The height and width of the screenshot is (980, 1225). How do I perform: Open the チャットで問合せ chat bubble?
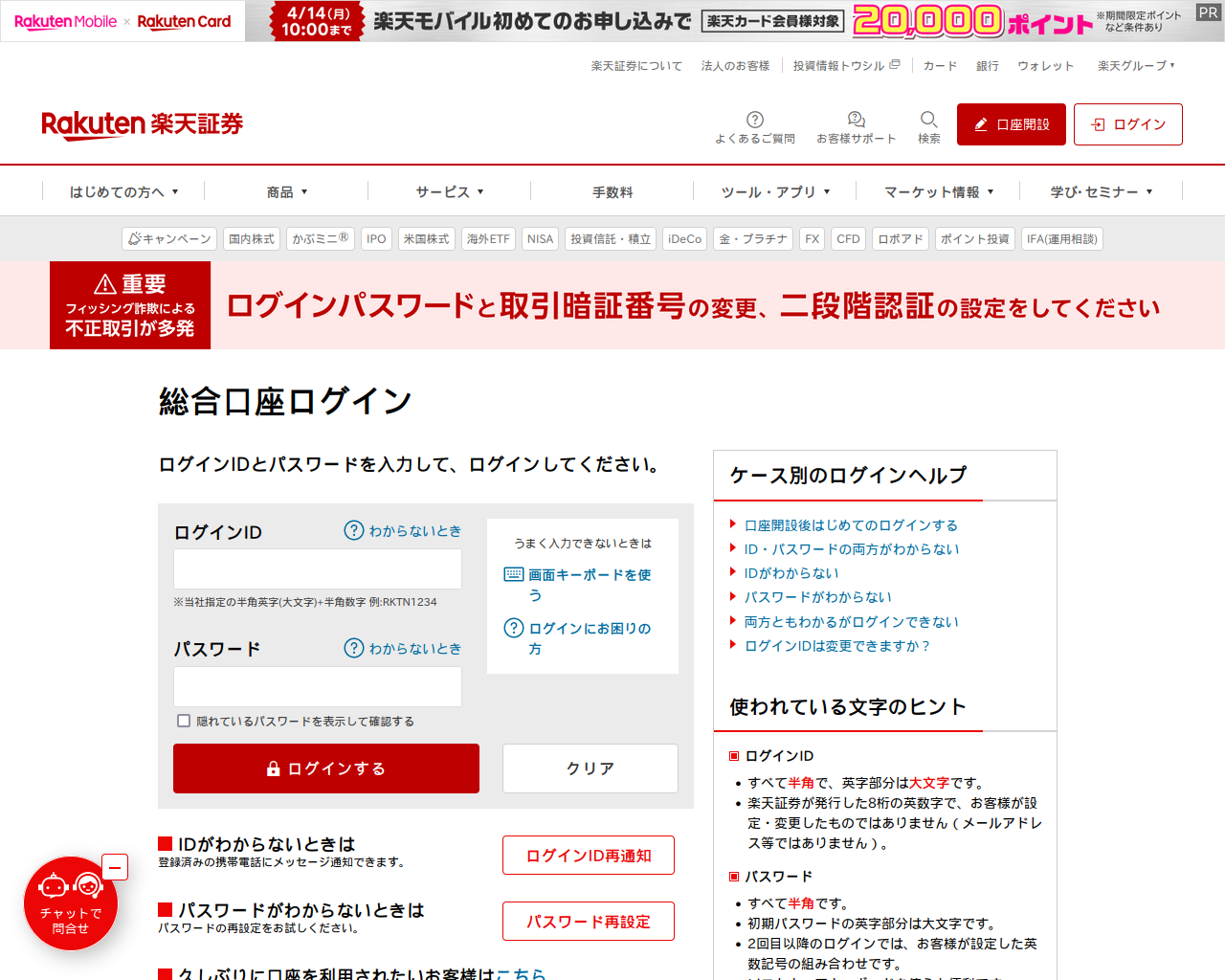coord(71,903)
